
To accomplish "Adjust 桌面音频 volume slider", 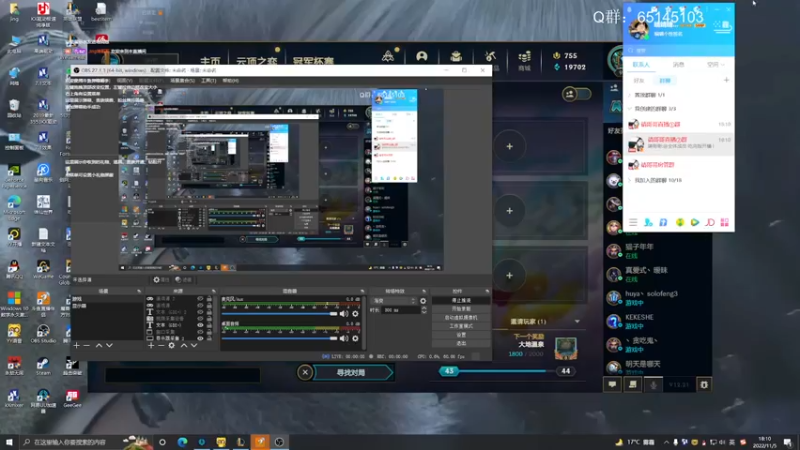I will point(280,338).
